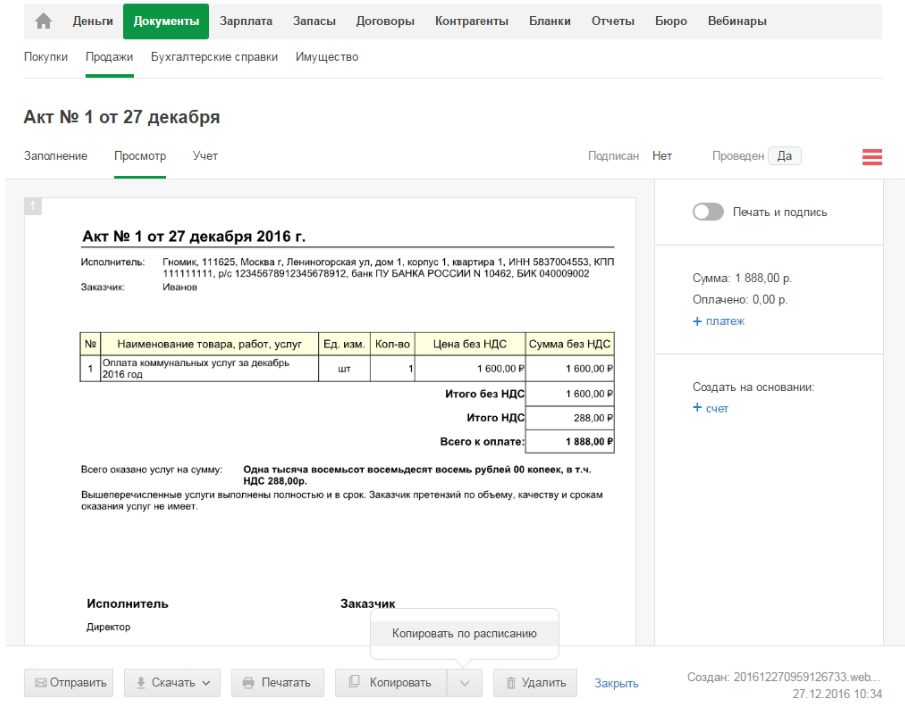905x706 pixels.
Task: Toggle the Печать и подпись switch
Action: [708, 212]
